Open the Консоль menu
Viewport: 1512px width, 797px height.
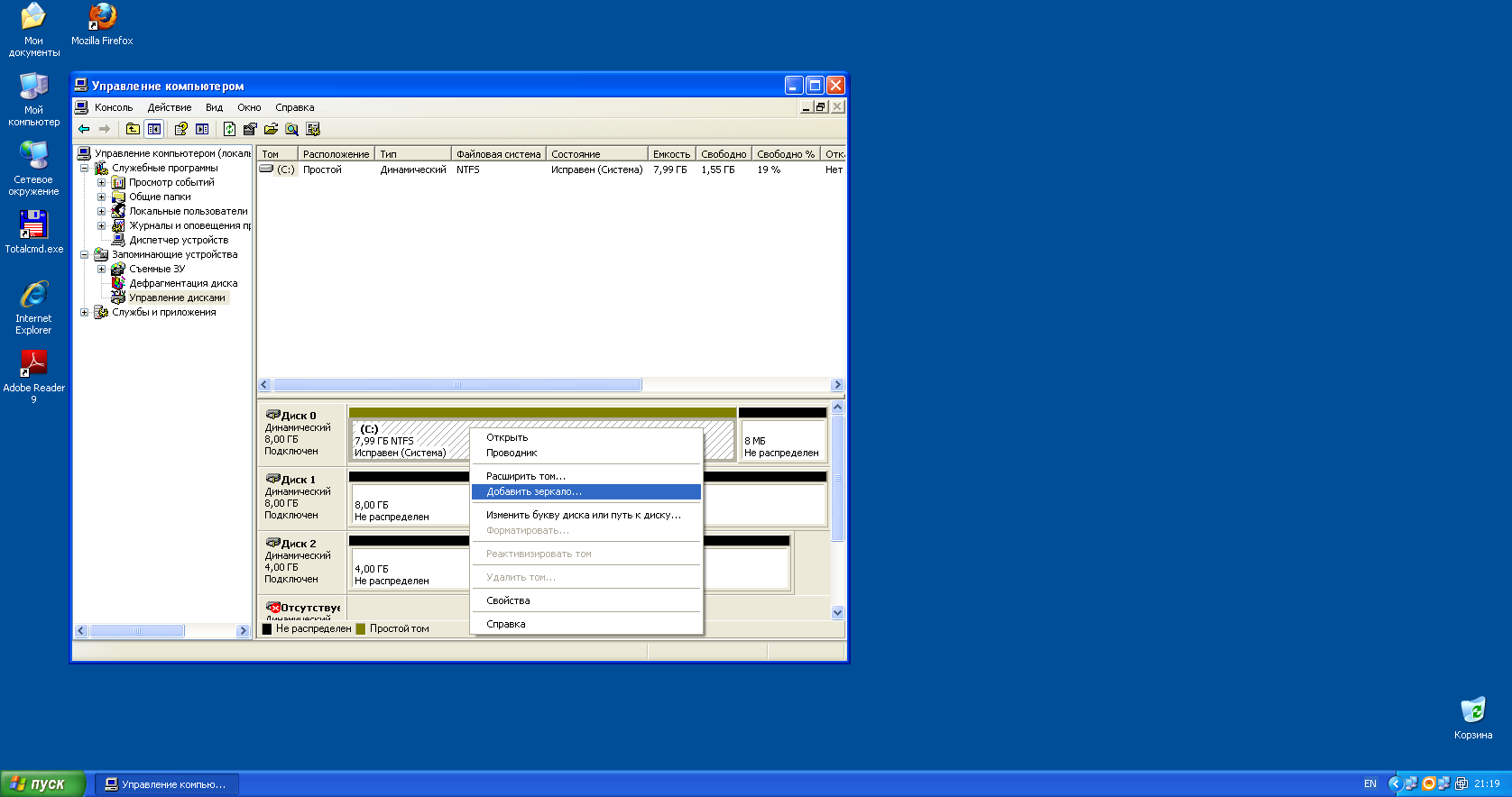point(114,107)
